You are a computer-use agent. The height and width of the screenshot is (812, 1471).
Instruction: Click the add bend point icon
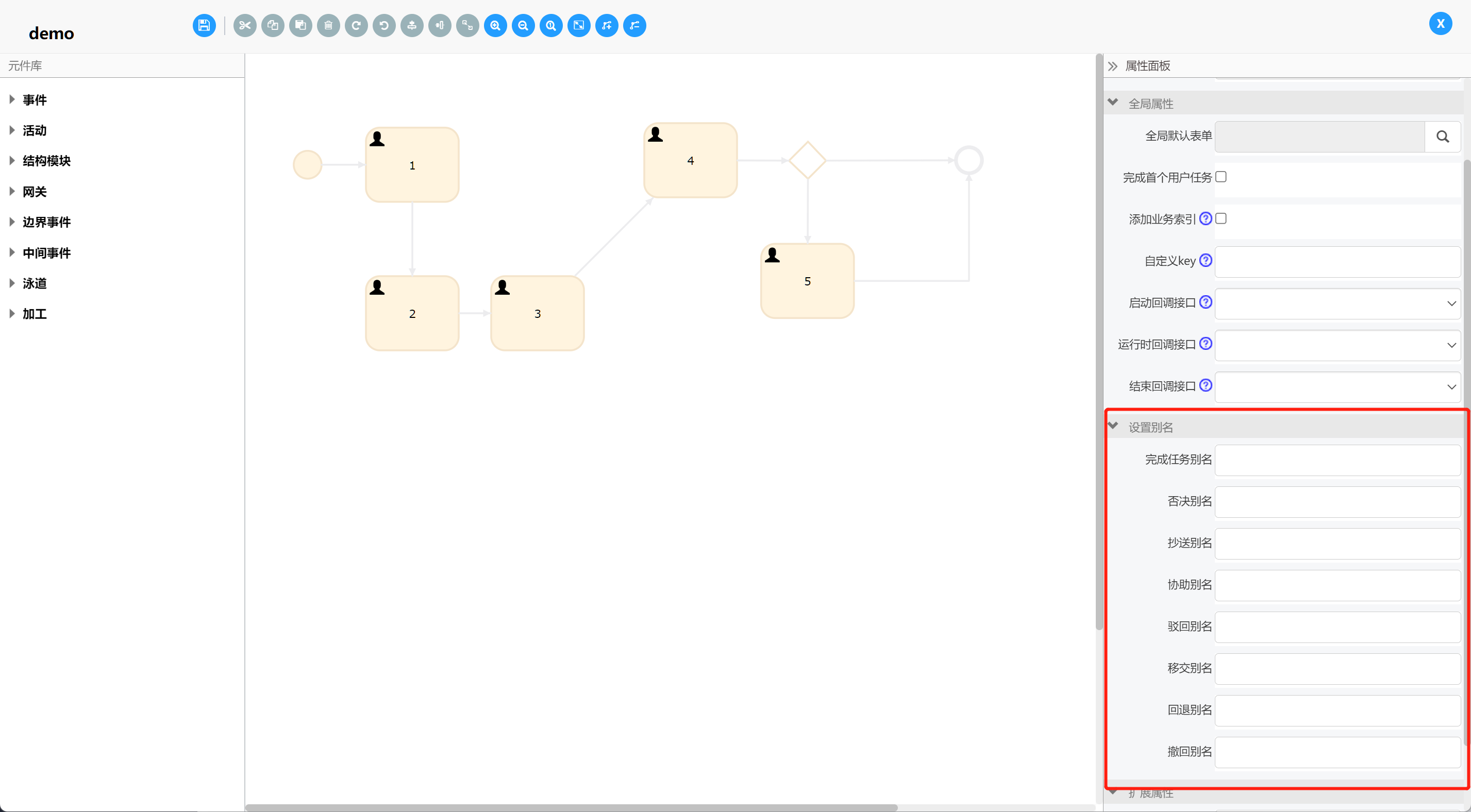607,26
